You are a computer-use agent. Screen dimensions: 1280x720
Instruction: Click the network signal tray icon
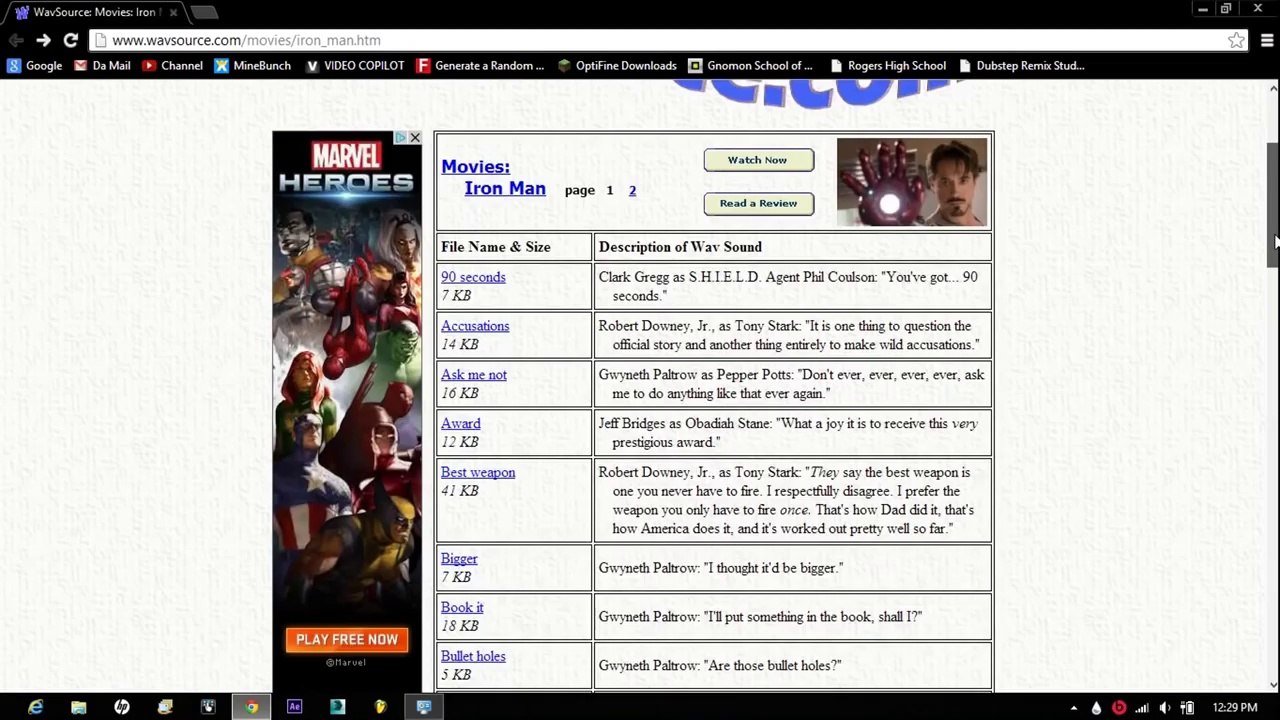(1142, 708)
